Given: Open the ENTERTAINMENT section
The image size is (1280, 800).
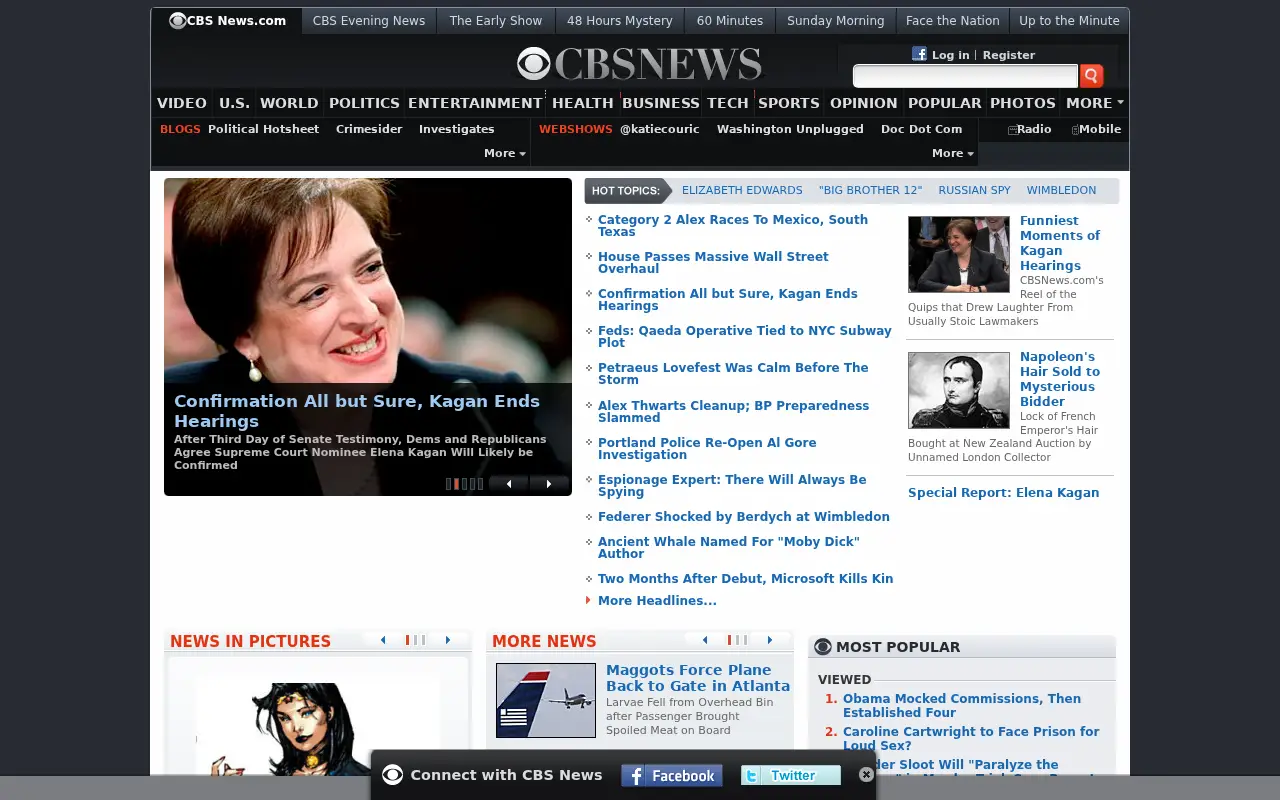Looking at the screenshot, I should (x=475, y=103).
